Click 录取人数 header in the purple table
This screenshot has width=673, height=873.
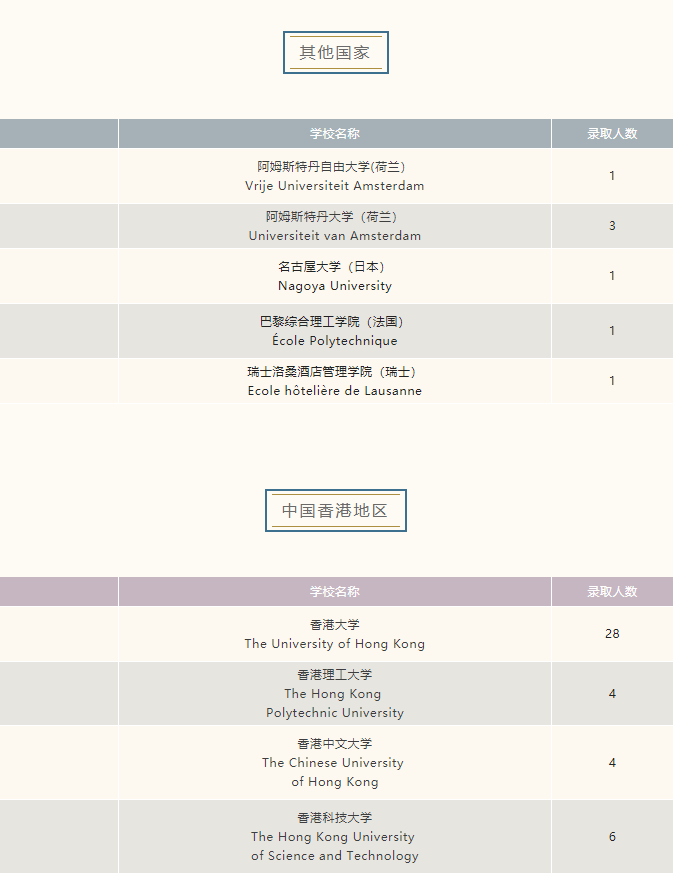point(612,591)
